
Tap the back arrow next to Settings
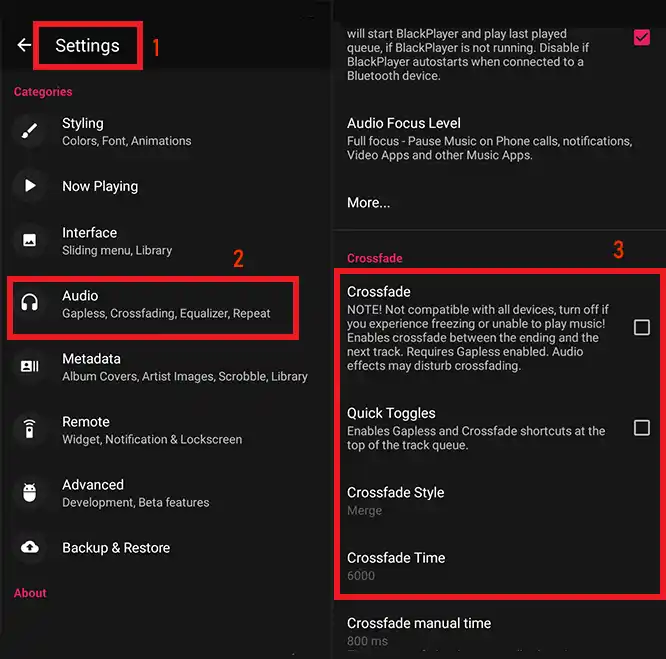tap(24, 45)
